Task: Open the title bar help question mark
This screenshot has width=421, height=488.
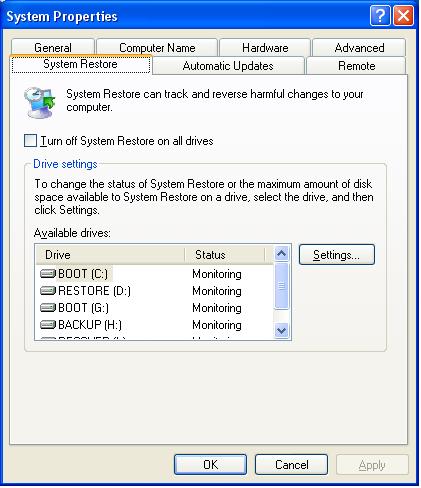Action: 380,16
